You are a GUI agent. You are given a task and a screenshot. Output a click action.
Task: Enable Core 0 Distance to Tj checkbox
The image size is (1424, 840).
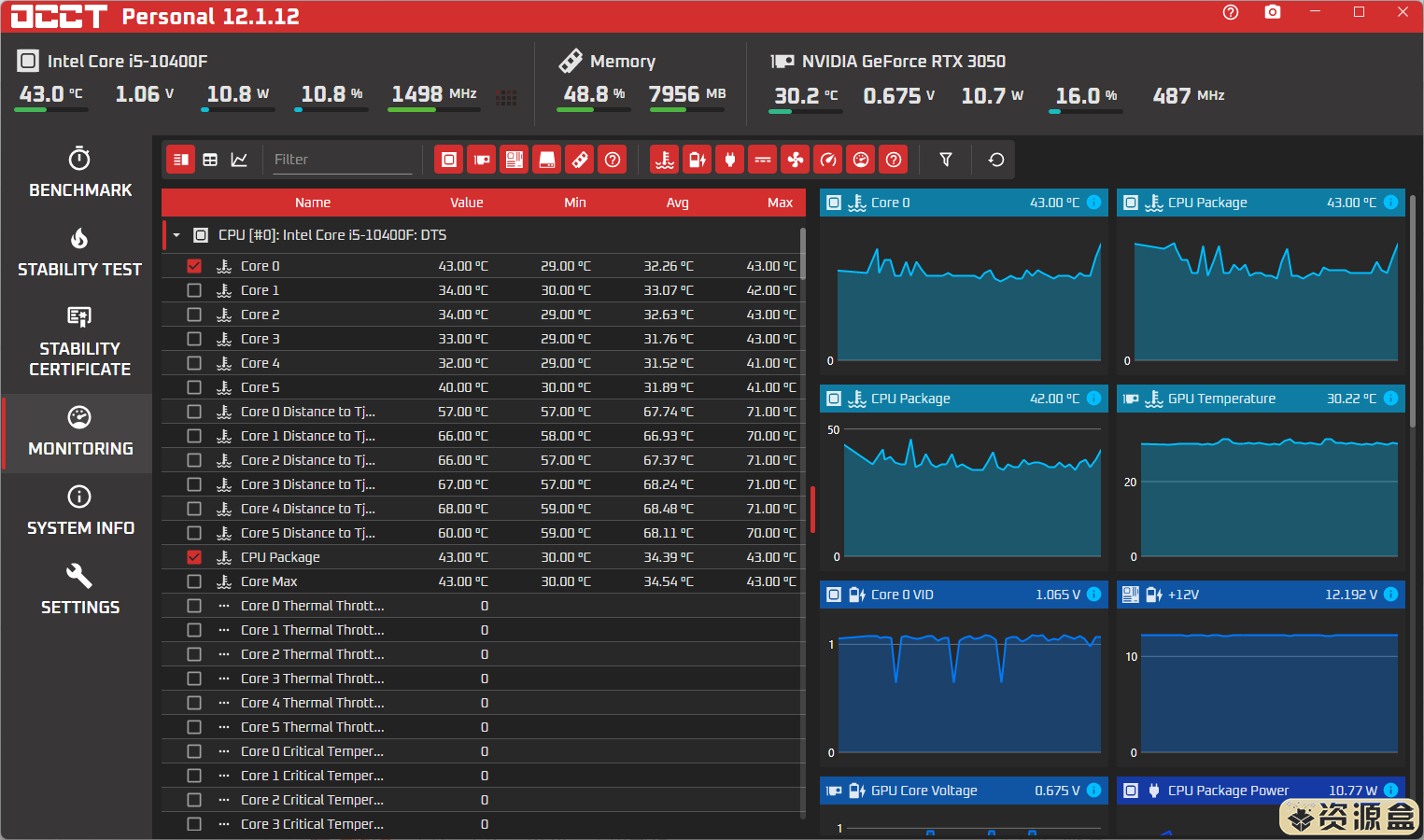194,412
